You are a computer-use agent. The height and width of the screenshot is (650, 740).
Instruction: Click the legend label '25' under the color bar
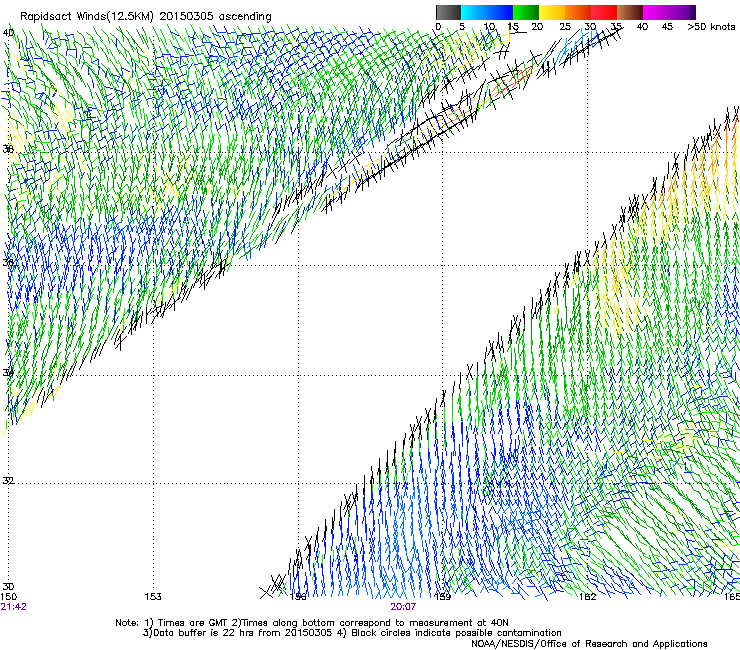click(565, 26)
